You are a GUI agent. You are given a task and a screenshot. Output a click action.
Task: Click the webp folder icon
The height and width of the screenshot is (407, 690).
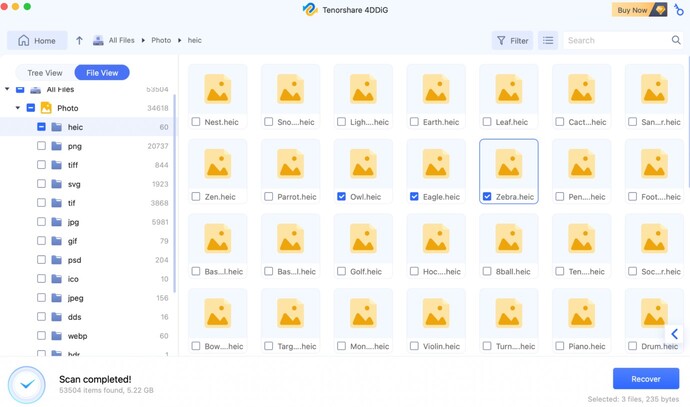(56, 336)
